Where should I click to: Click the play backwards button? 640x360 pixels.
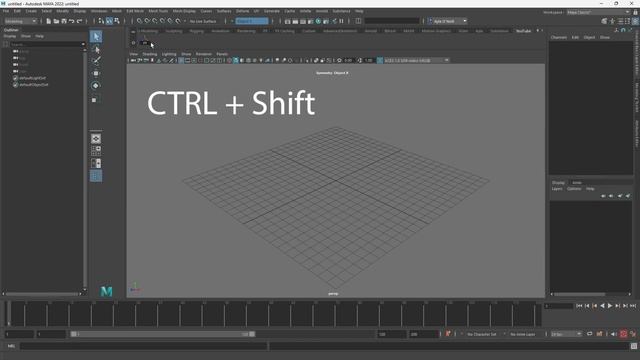[602, 306]
